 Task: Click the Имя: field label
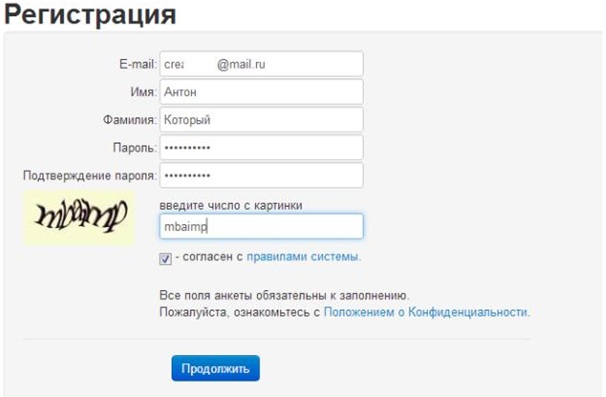click(x=144, y=92)
